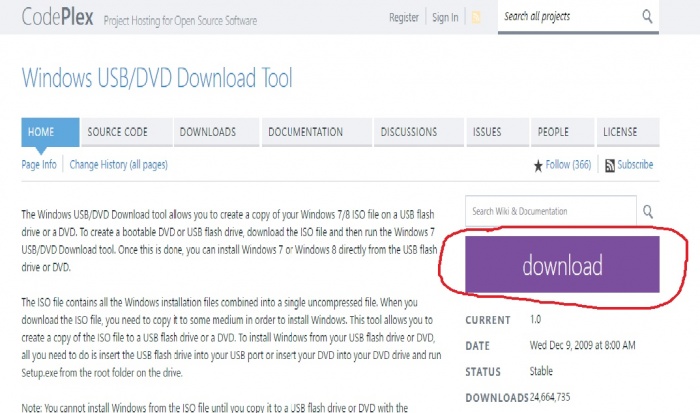Click the CURRENT label
This screenshot has height=413, width=700.
pyautogui.click(x=488, y=320)
